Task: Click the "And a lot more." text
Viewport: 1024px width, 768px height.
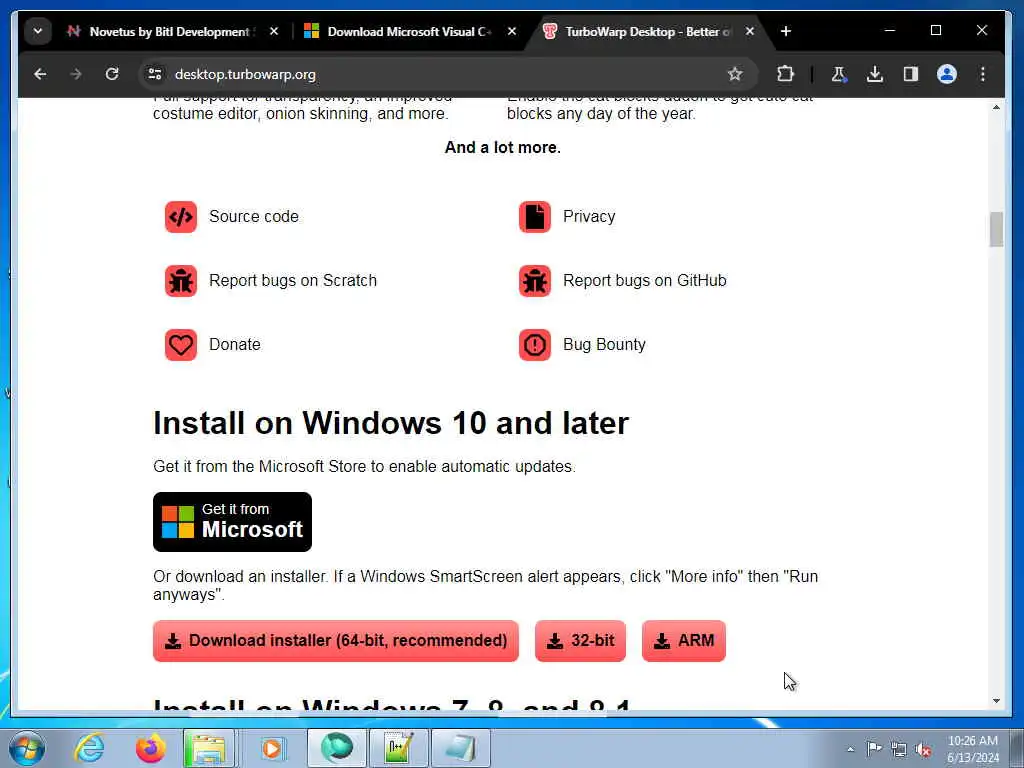Action: (x=503, y=148)
